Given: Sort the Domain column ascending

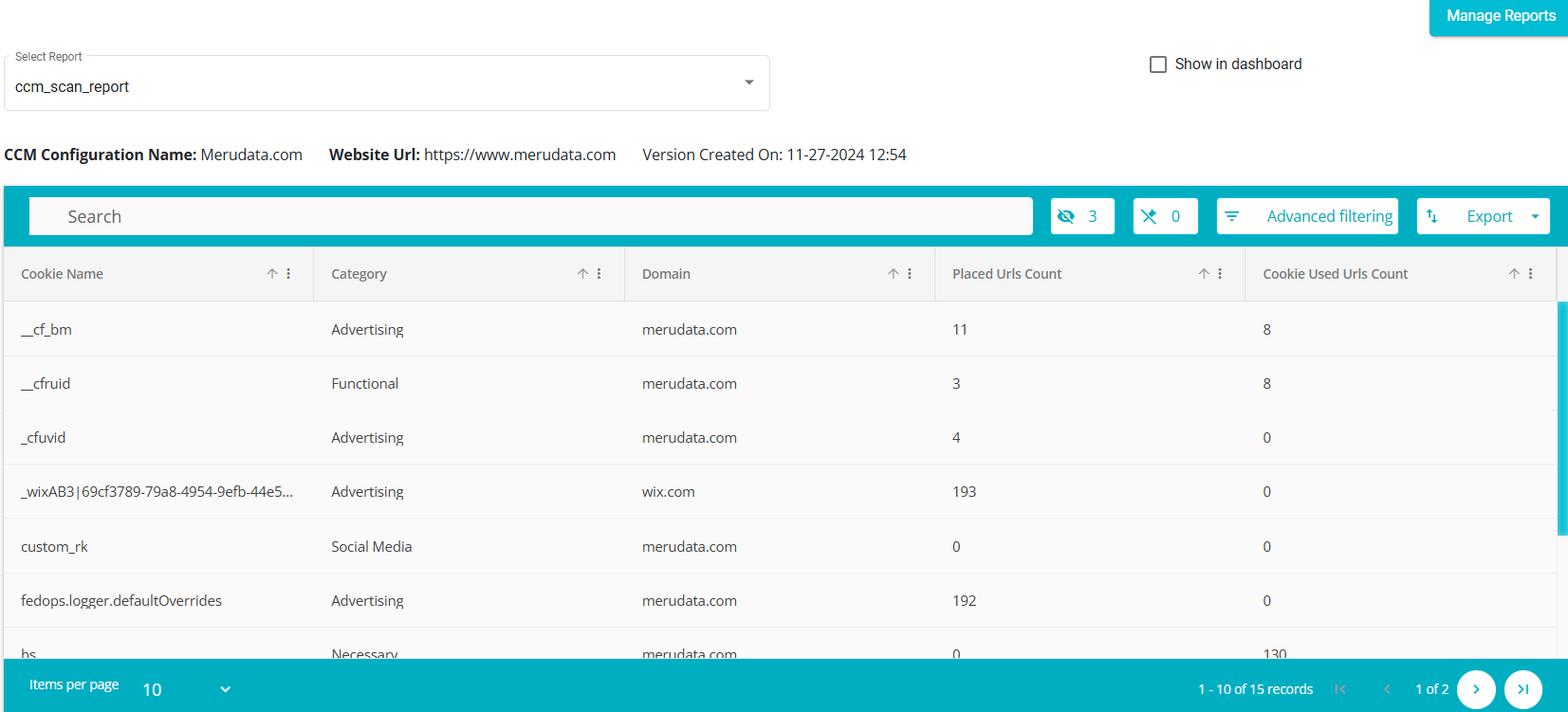Looking at the screenshot, I should click(x=893, y=274).
